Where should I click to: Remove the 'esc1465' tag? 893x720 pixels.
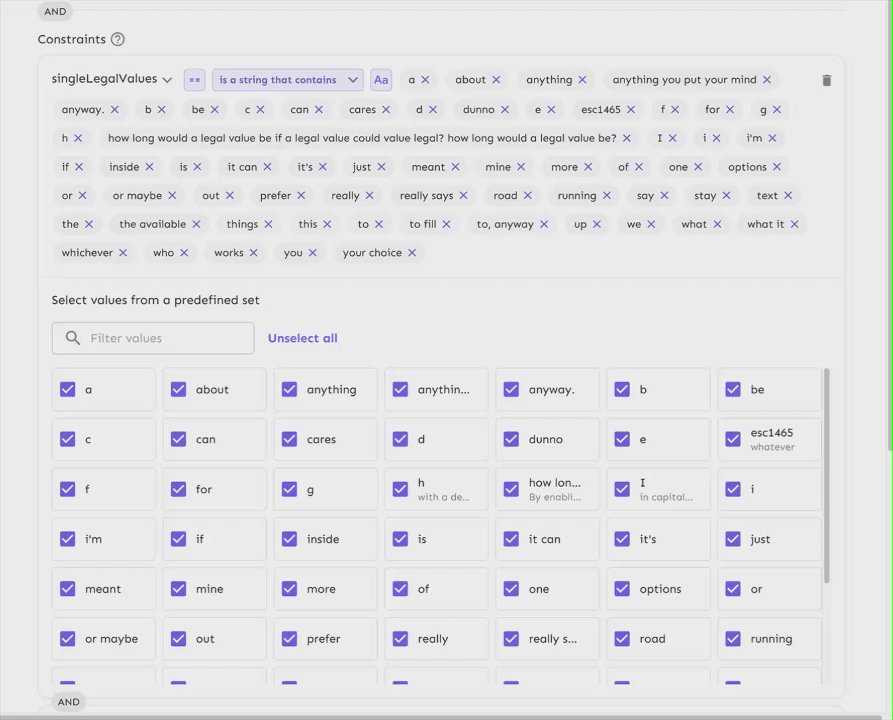[630, 109]
